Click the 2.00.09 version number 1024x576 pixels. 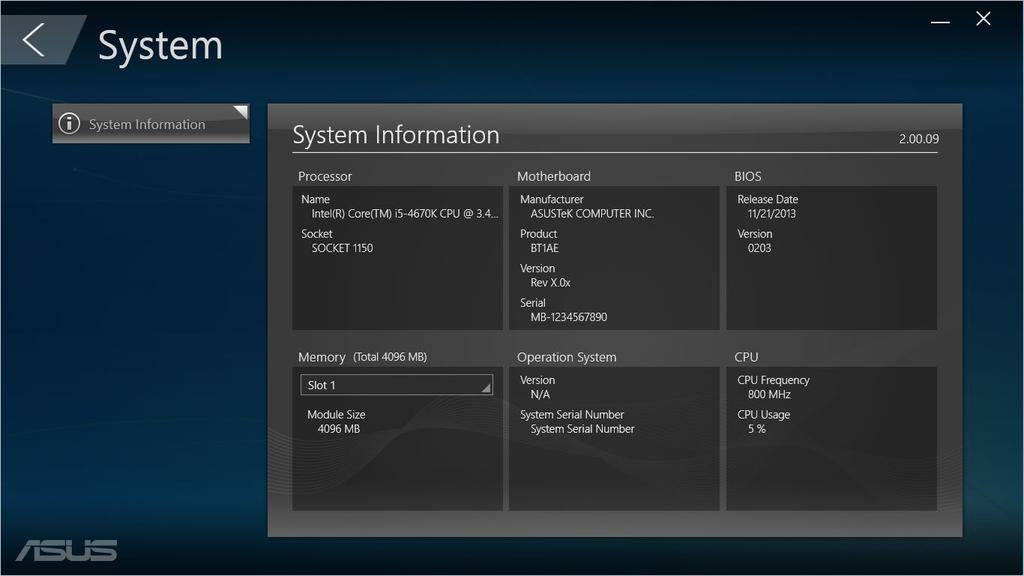coord(919,138)
